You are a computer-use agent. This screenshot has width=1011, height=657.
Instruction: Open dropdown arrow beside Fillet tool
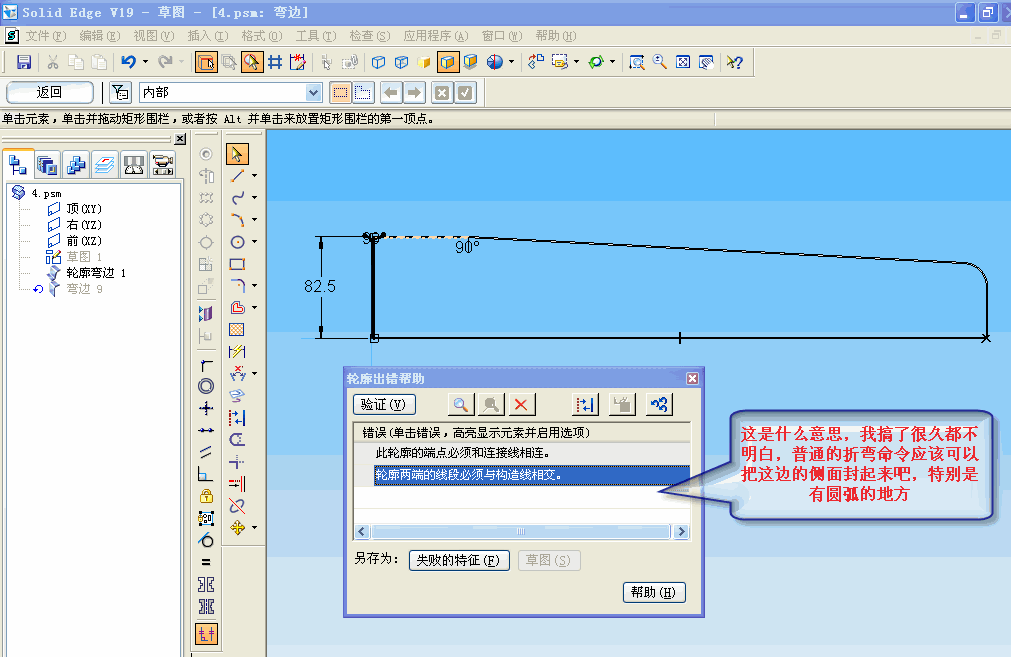pos(255,285)
